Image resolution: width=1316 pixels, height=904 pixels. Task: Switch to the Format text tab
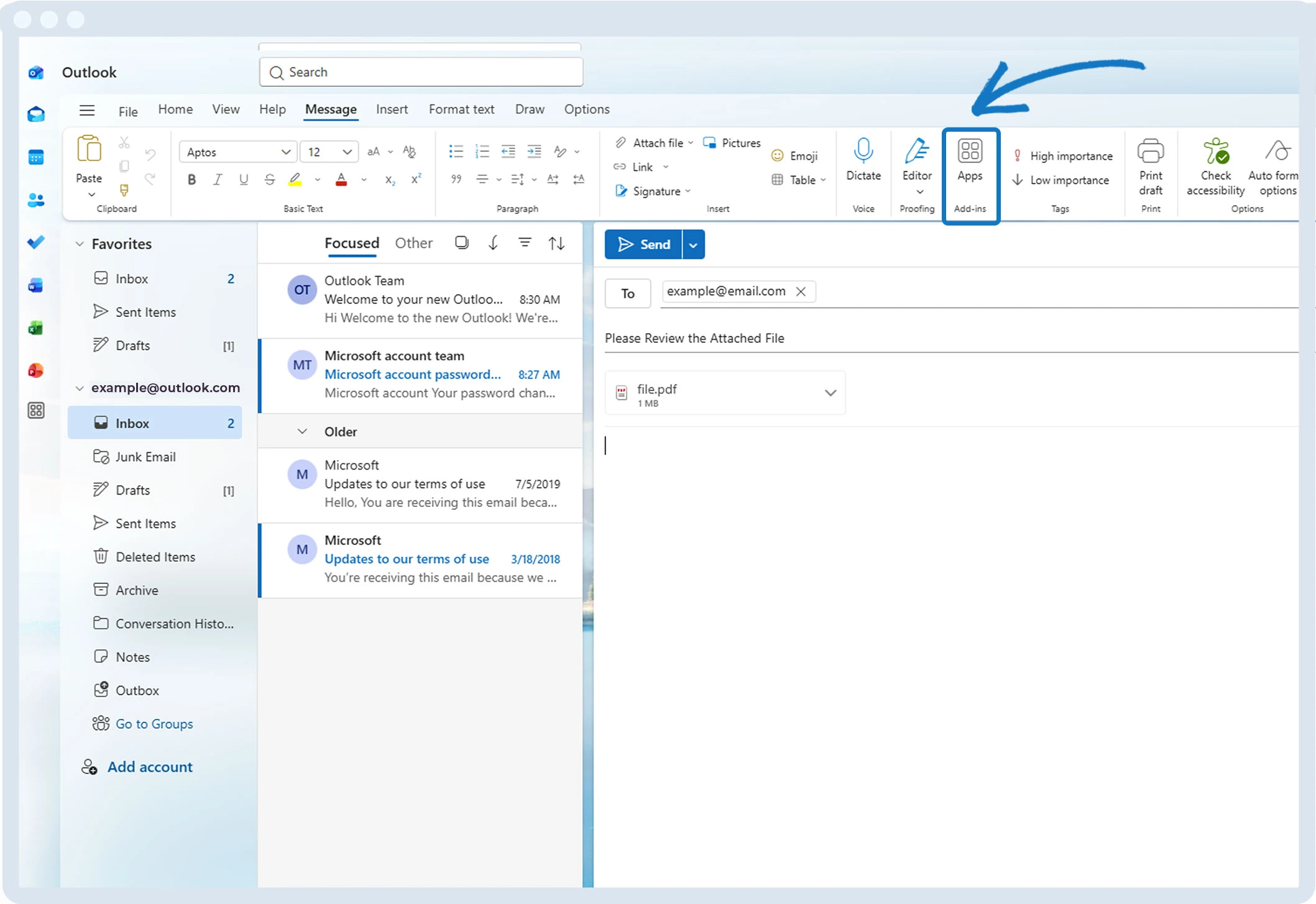461,109
